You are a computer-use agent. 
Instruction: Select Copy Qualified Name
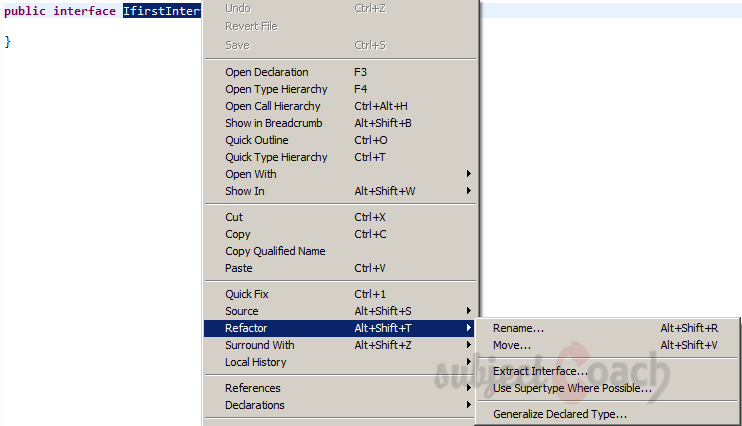click(340, 251)
